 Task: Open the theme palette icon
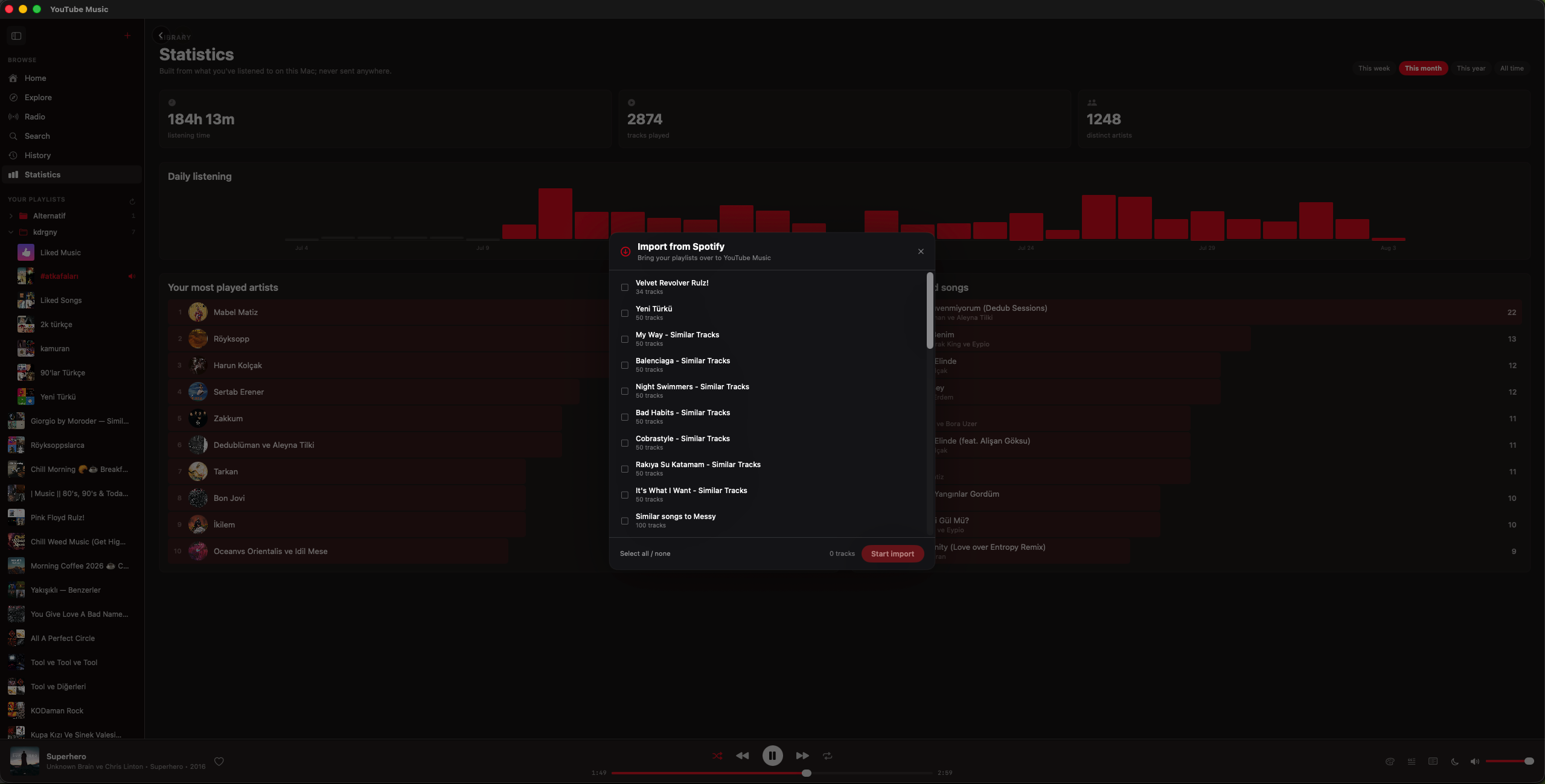tap(1390, 762)
